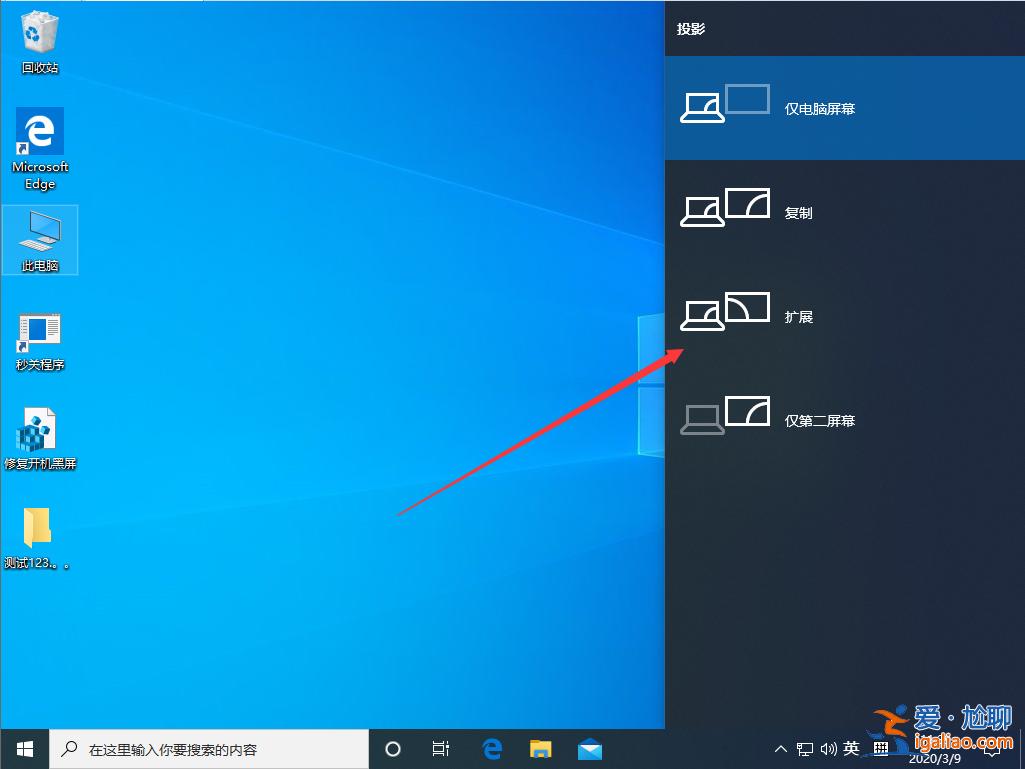The width and height of the screenshot is (1025, 769).
Task: Select 扩展 from the 投影 menu
Action: coord(845,315)
